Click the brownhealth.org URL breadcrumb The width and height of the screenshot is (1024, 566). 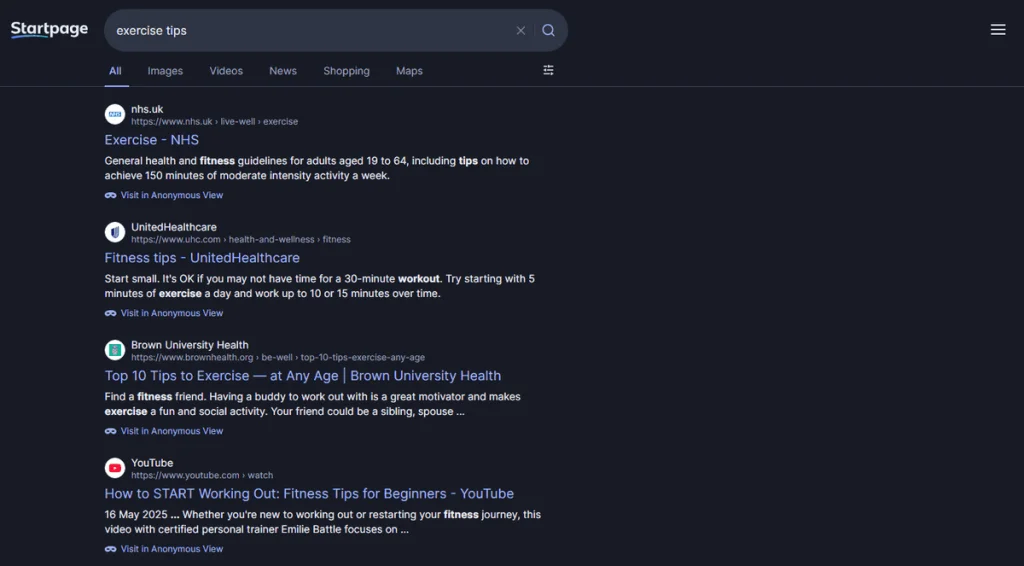[x=278, y=357]
